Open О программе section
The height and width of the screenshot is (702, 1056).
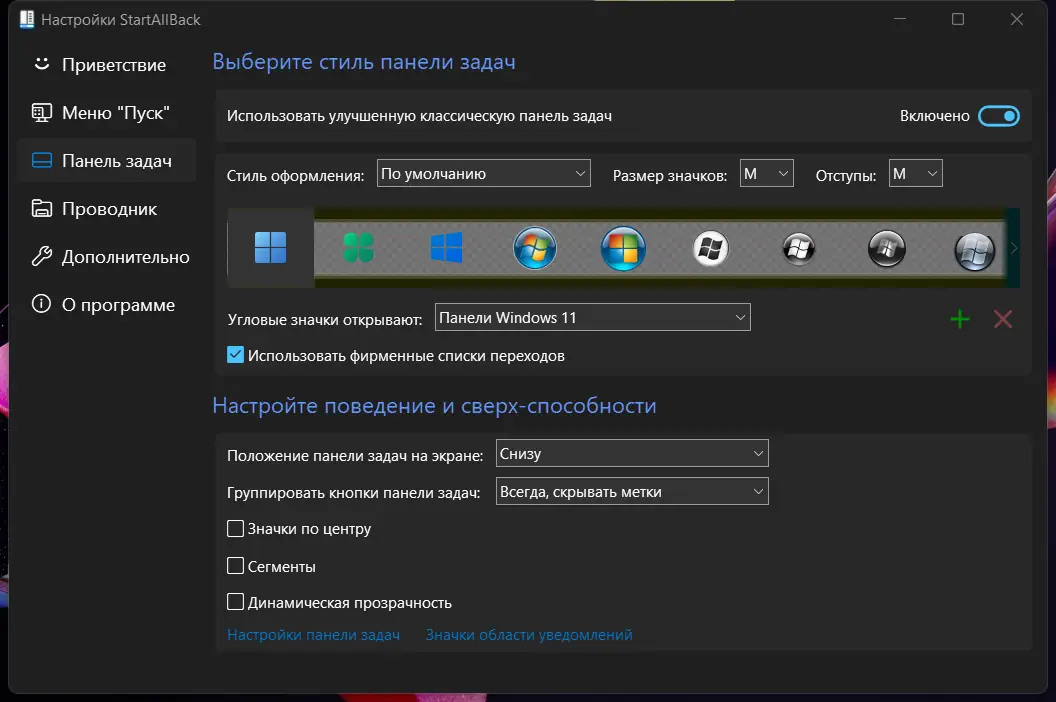[106, 305]
